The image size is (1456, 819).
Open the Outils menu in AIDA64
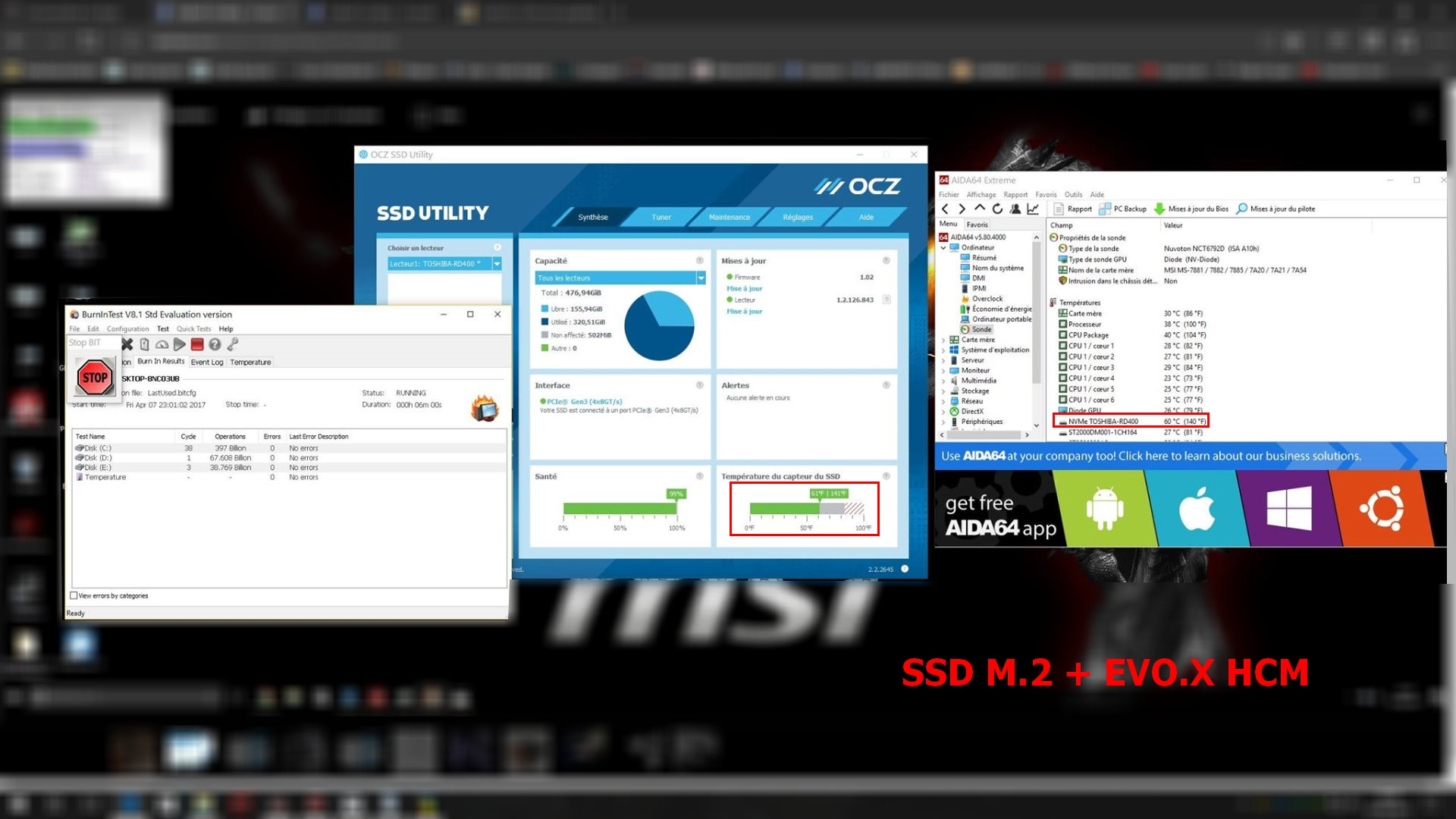click(x=1073, y=195)
